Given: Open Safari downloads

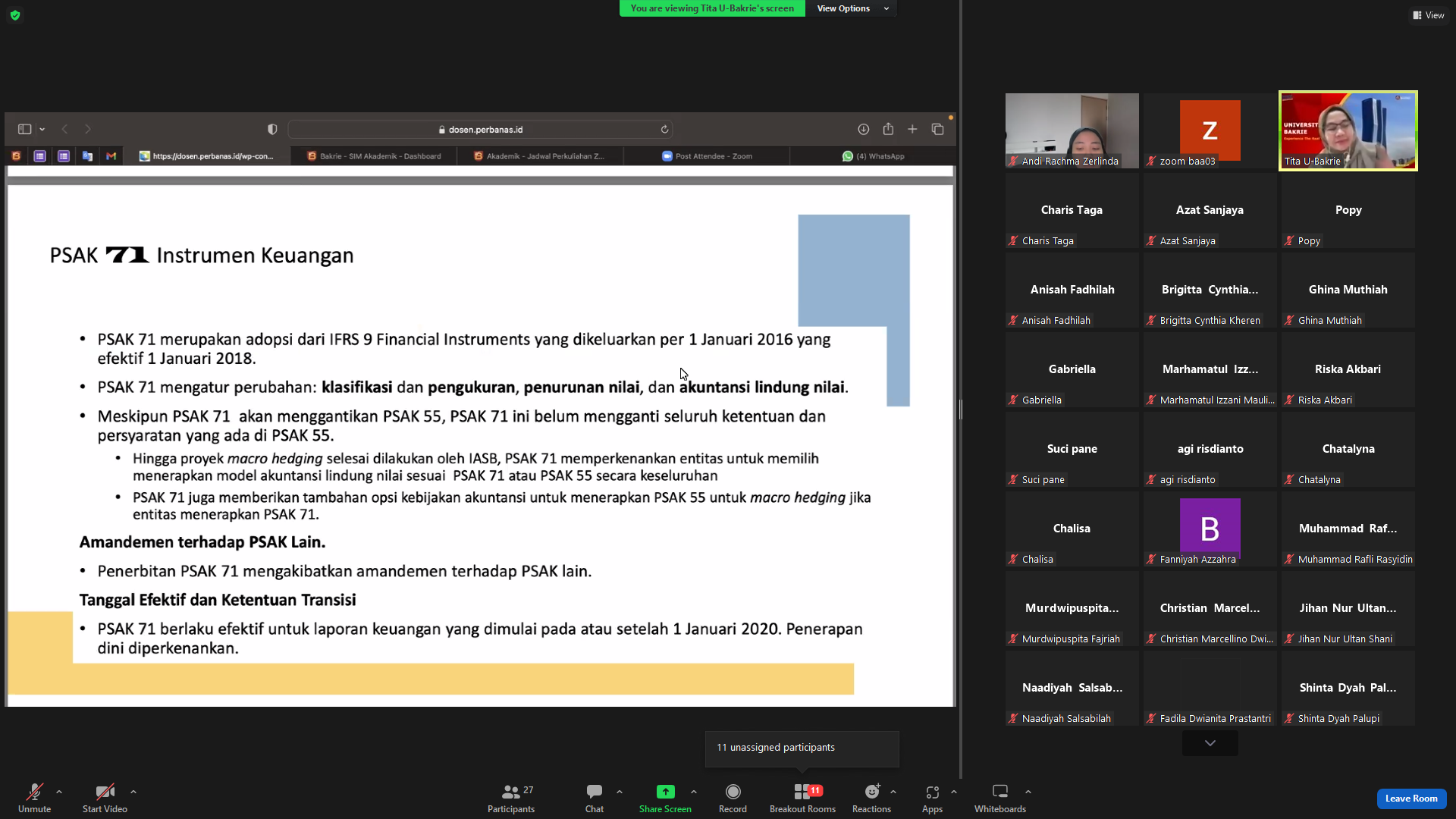Looking at the screenshot, I should [x=864, y=130].
